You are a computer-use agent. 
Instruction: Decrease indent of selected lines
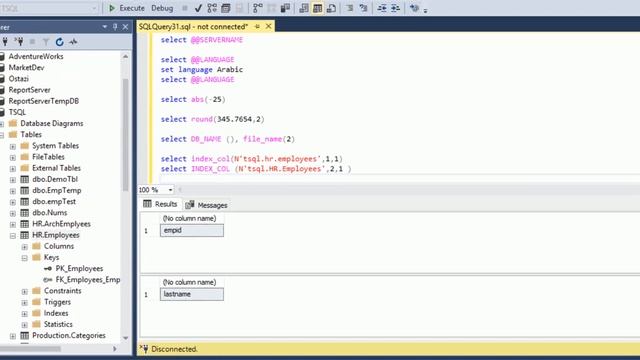pyautogui.click(x=382, y=8)
